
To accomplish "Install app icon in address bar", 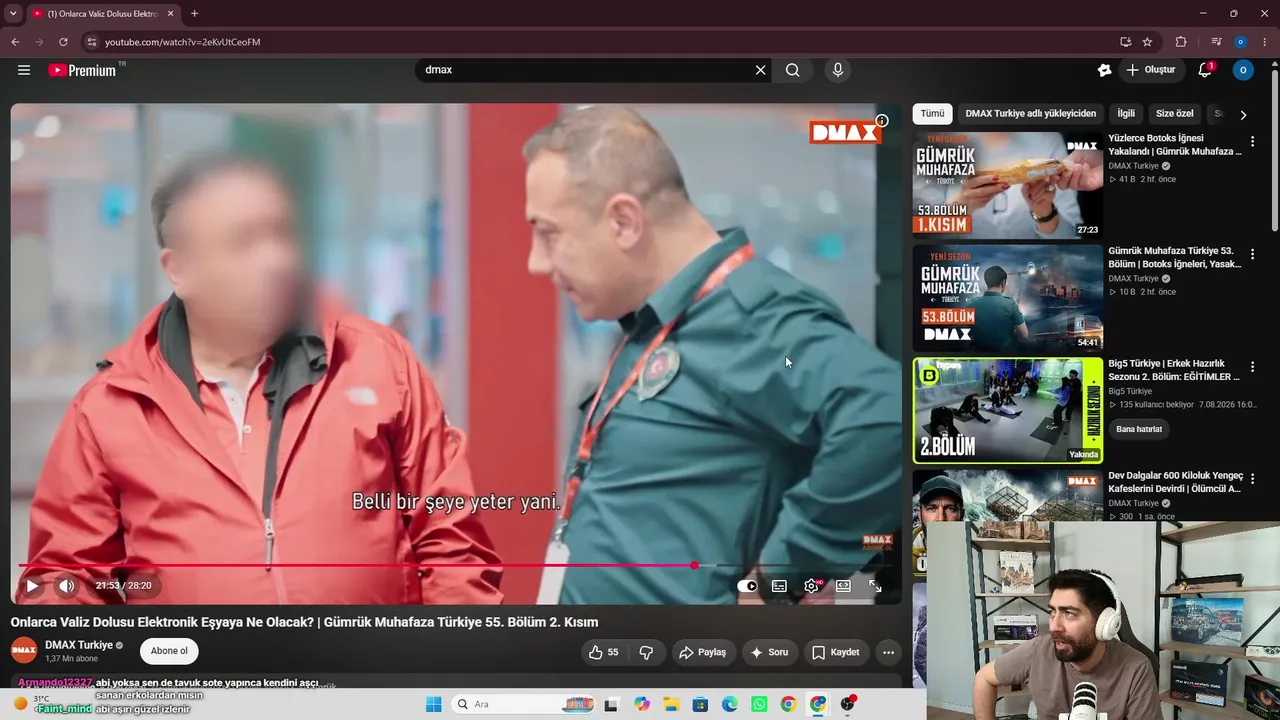I will point(1125,42).
